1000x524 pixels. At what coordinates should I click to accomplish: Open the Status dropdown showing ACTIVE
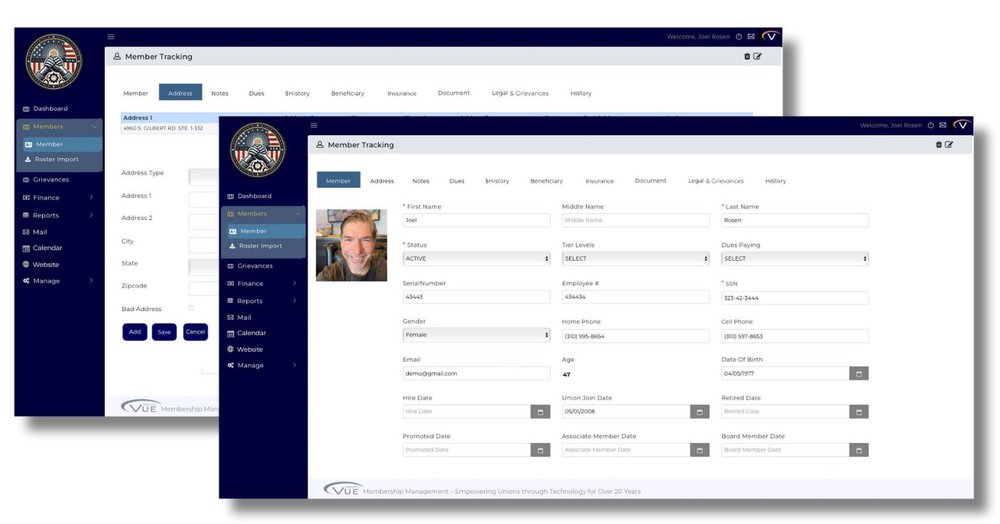click(x=476, y=258)
